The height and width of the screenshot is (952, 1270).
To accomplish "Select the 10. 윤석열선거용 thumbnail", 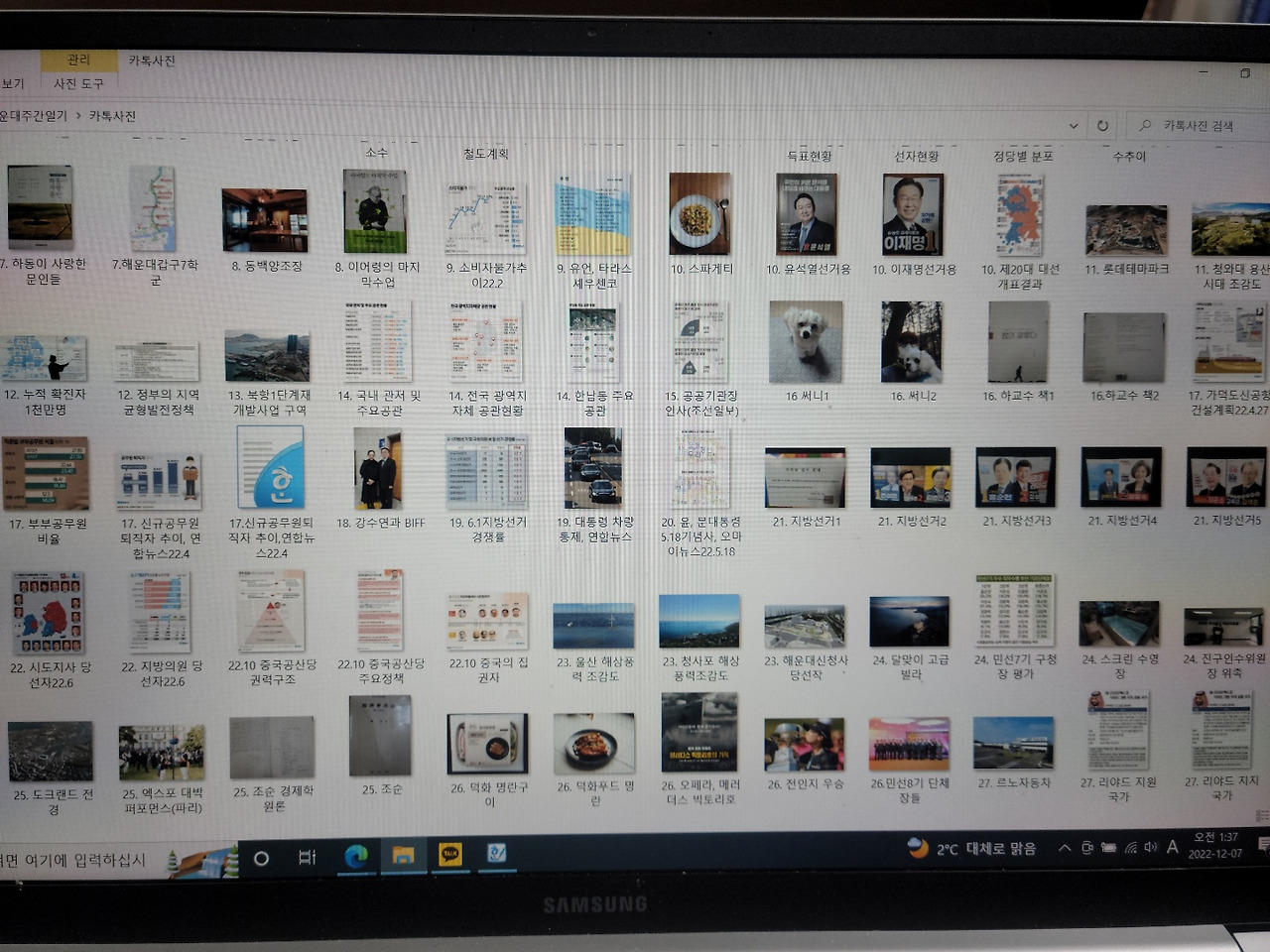I will click(807, 214).
